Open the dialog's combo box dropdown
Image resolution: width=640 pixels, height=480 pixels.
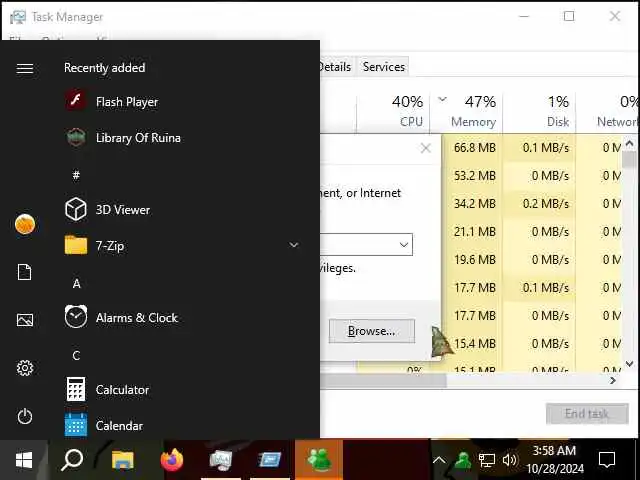click(x=404, y=244)
